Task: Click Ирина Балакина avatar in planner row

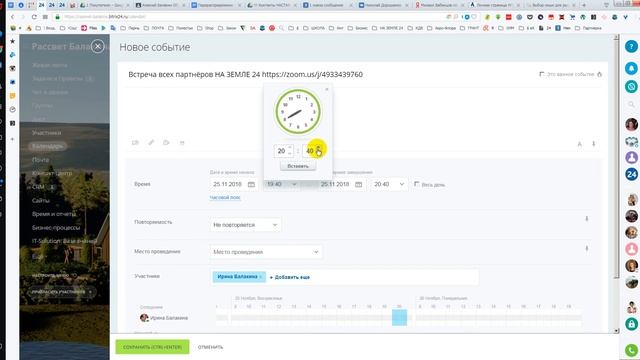Action: point(144,318)
